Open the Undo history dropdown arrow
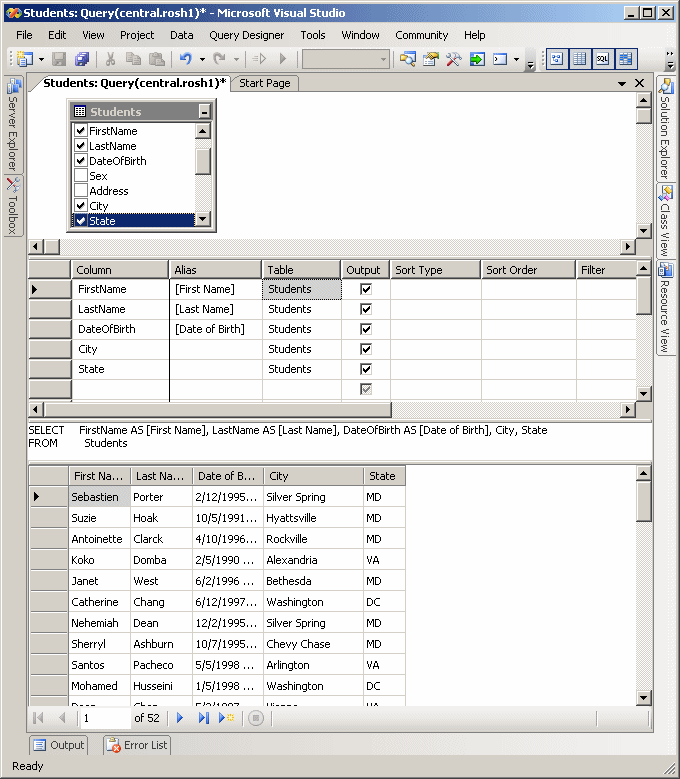680x779 pixels. click(202, 60)
